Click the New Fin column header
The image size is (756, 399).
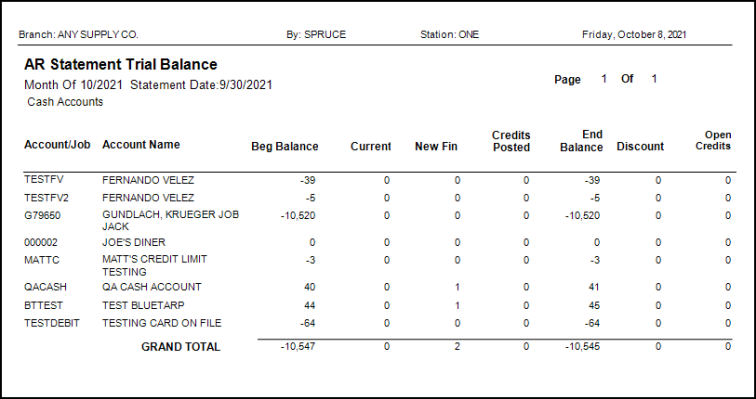(x=436, y=146)
